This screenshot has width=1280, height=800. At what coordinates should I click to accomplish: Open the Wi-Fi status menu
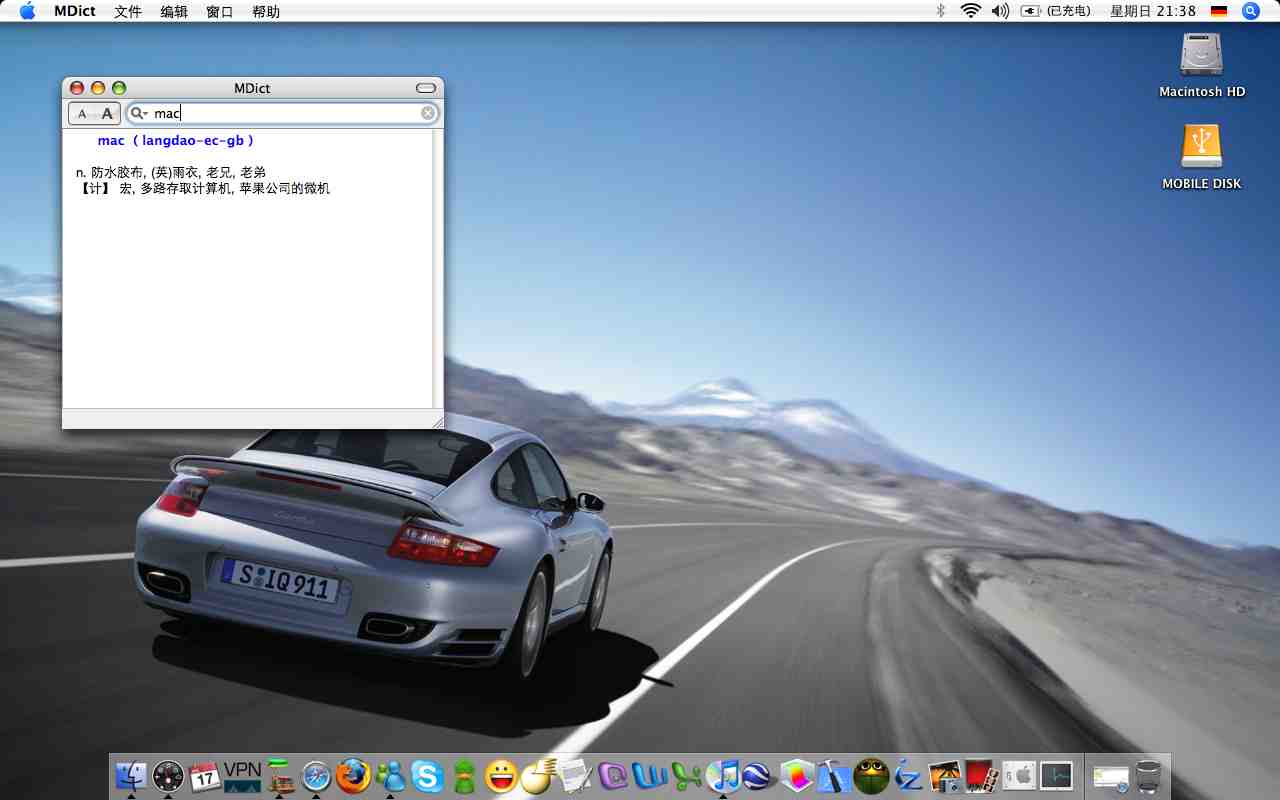point(969,11)
